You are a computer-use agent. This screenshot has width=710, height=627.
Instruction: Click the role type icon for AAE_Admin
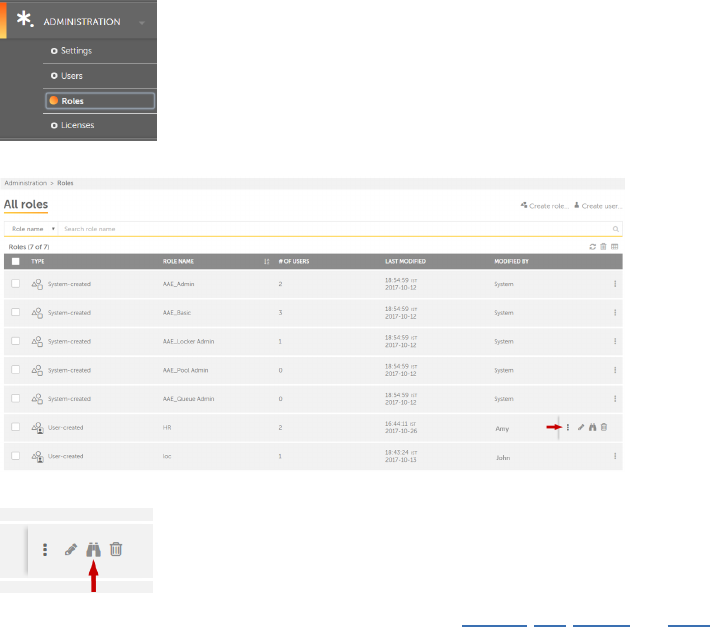(37, 284)
